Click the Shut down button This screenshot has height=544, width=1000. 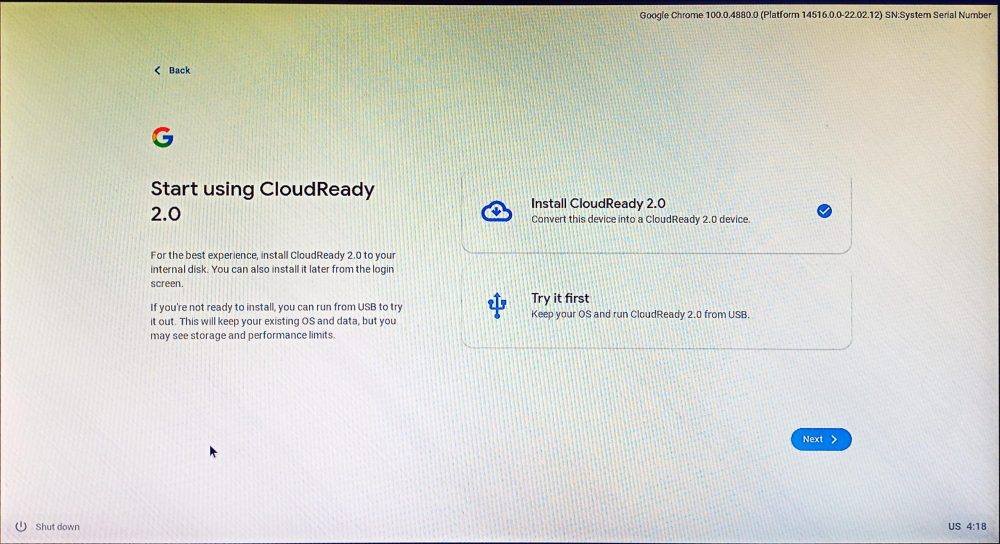tap(48, 527)
